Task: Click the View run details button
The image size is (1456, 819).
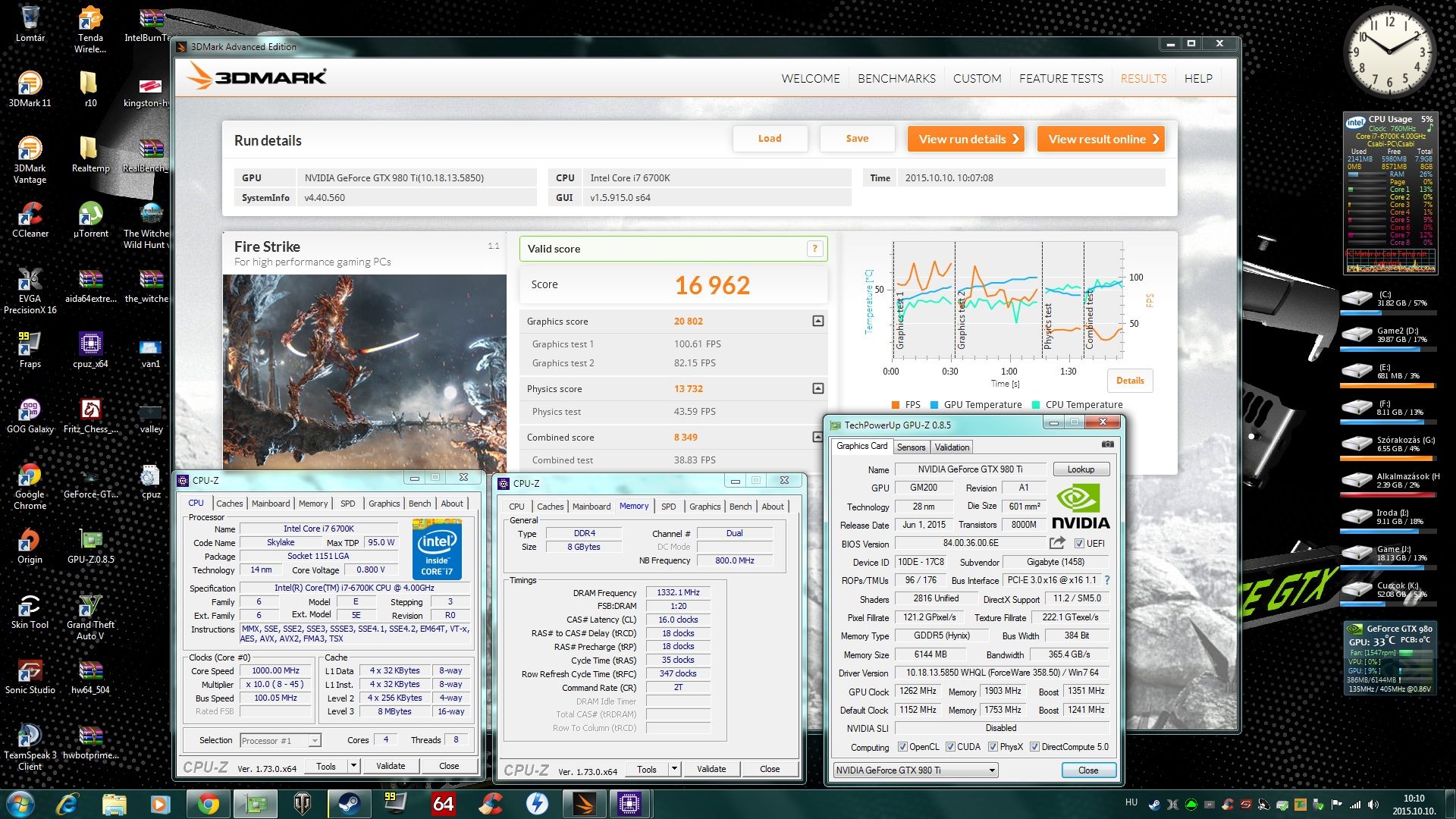Action: pos(966,139)
